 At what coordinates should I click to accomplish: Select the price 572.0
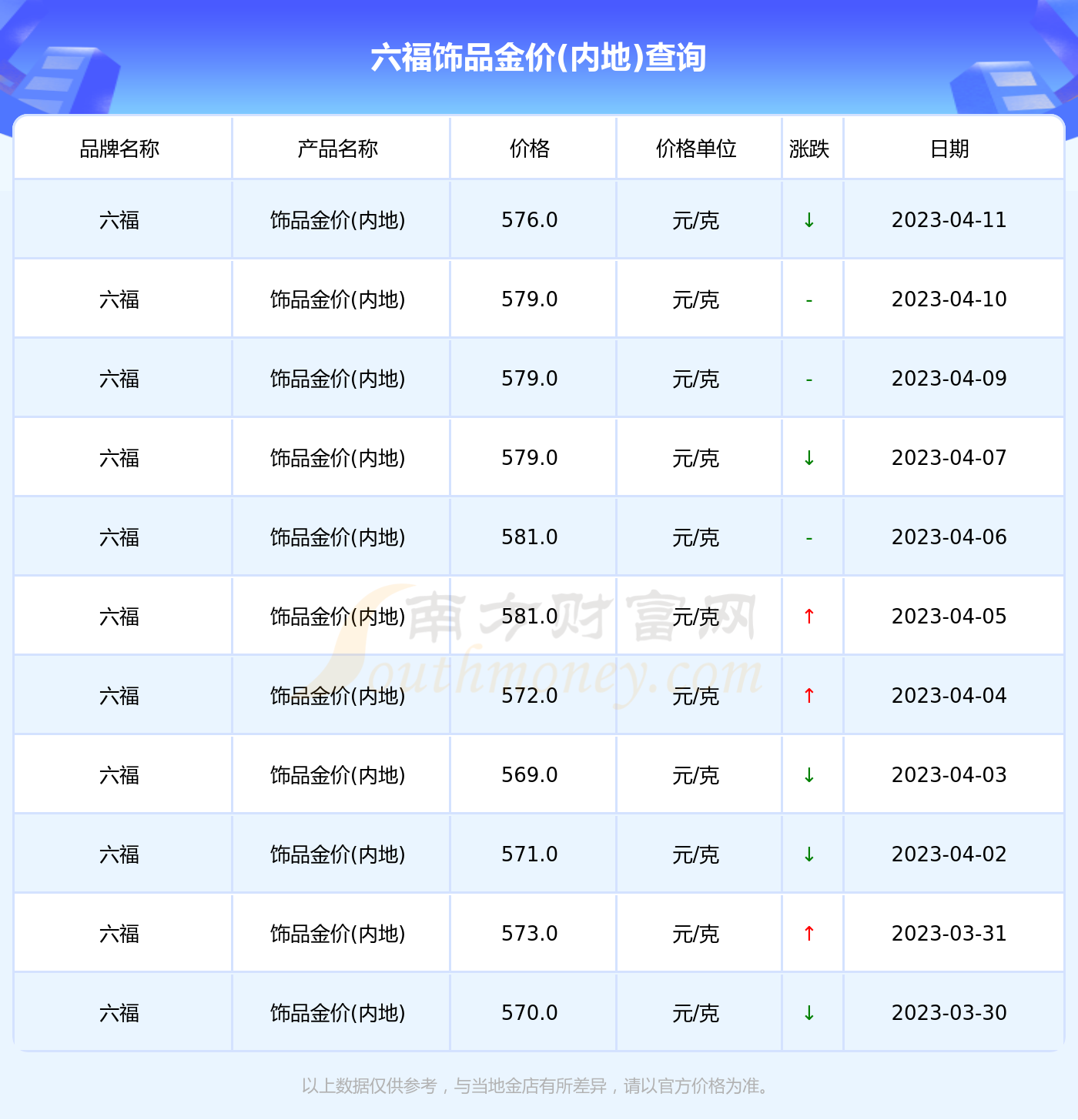pyautogui.click(x=530, y=696)
